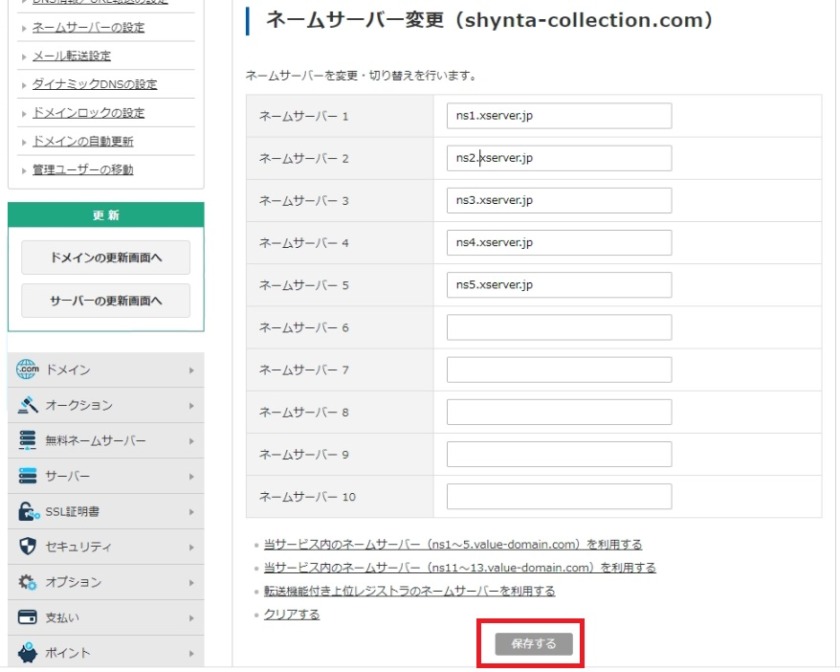Click the points piggy bank icon

point(27,653)
